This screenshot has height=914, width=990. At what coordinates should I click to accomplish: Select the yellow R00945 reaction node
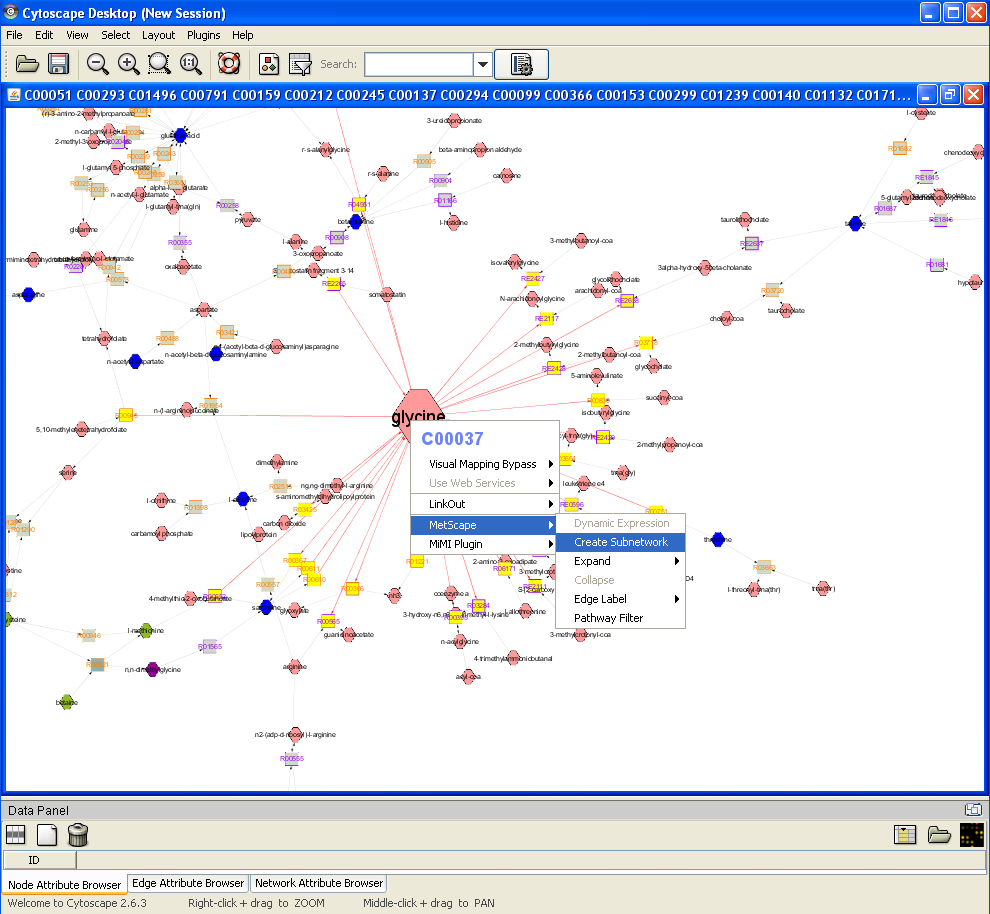[x=125, y=415]
